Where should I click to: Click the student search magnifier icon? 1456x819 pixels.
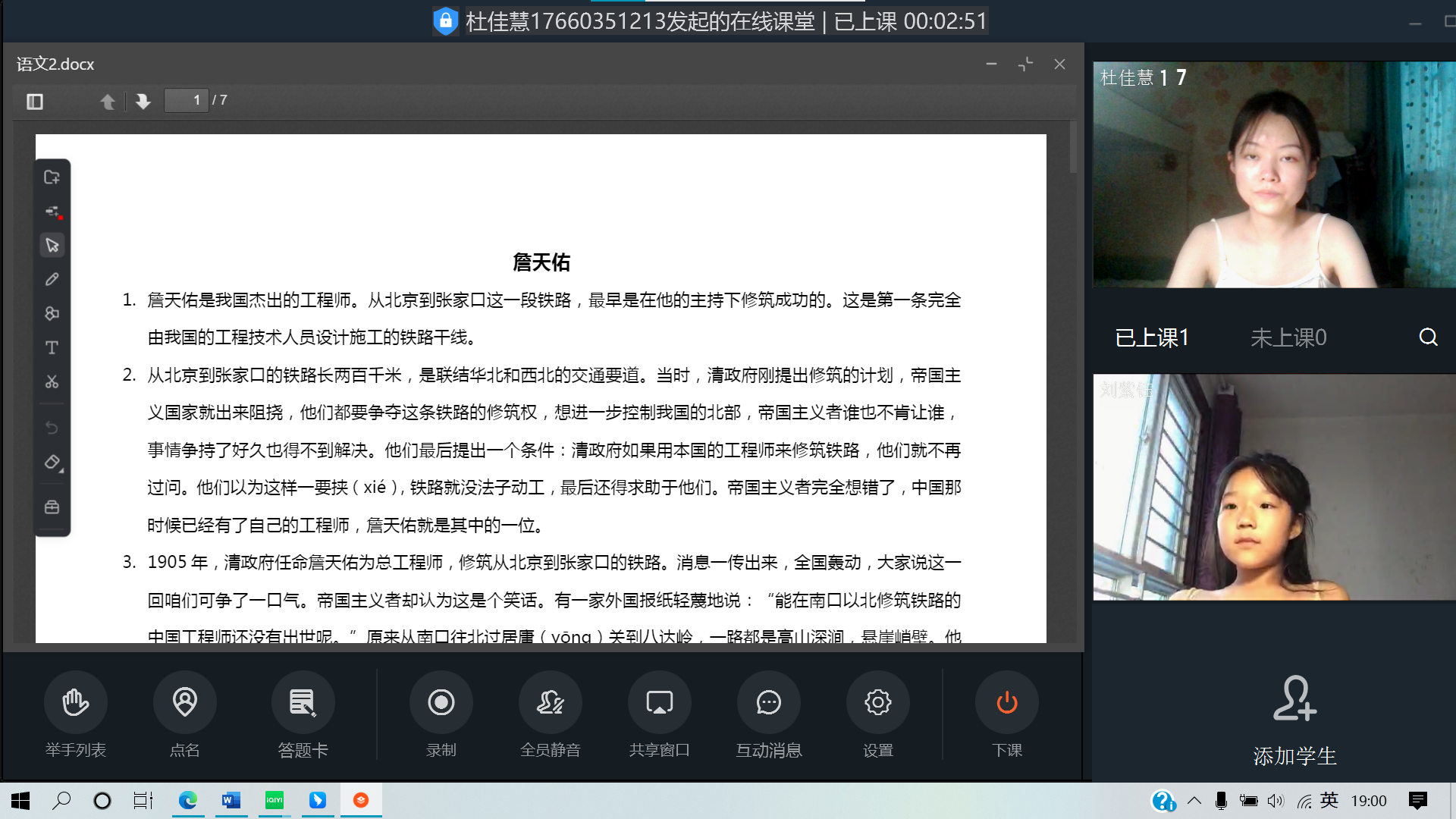(1428, 337)
